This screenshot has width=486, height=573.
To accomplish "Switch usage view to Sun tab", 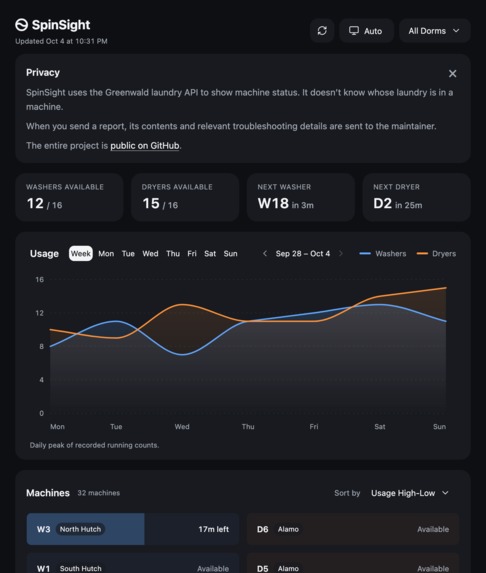I will [230, 254].
